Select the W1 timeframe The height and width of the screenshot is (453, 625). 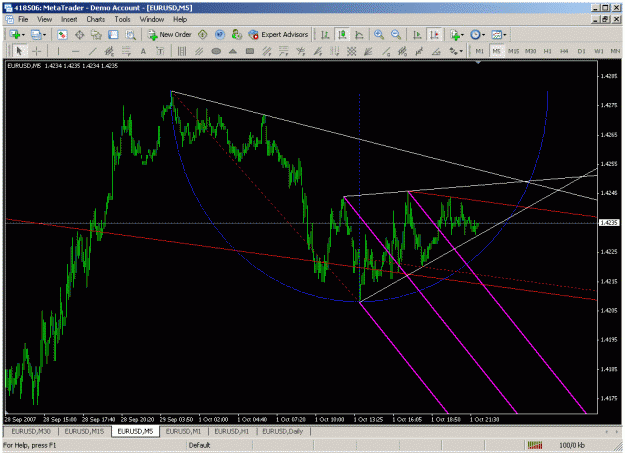coord(599,51)
